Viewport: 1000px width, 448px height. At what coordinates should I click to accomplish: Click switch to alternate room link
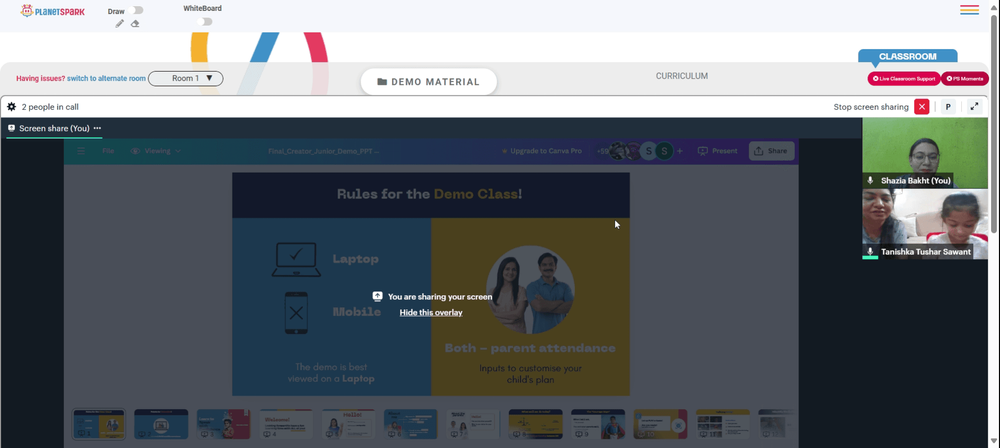(107, 78)
